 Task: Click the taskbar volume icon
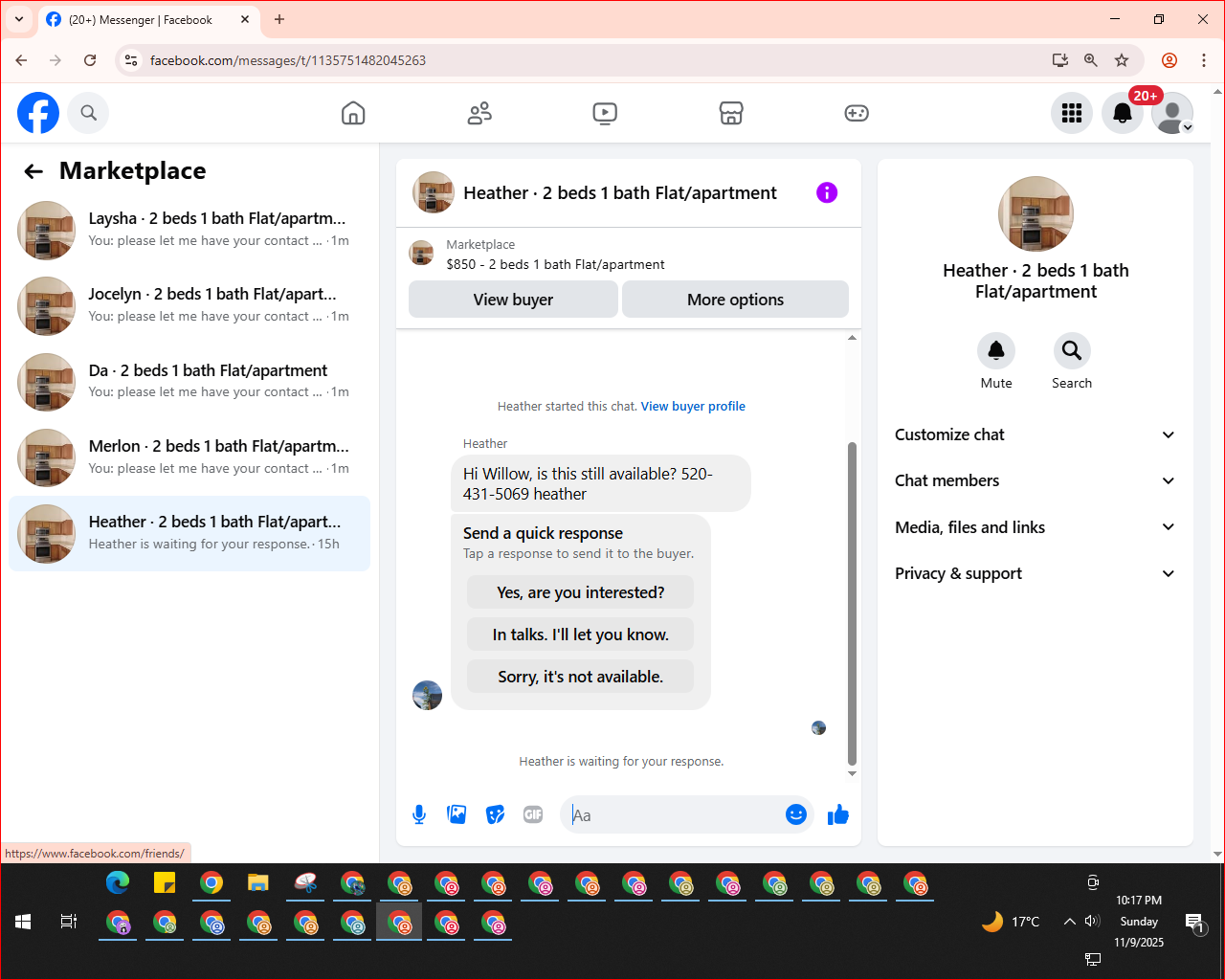click(x=1092, y=922)
